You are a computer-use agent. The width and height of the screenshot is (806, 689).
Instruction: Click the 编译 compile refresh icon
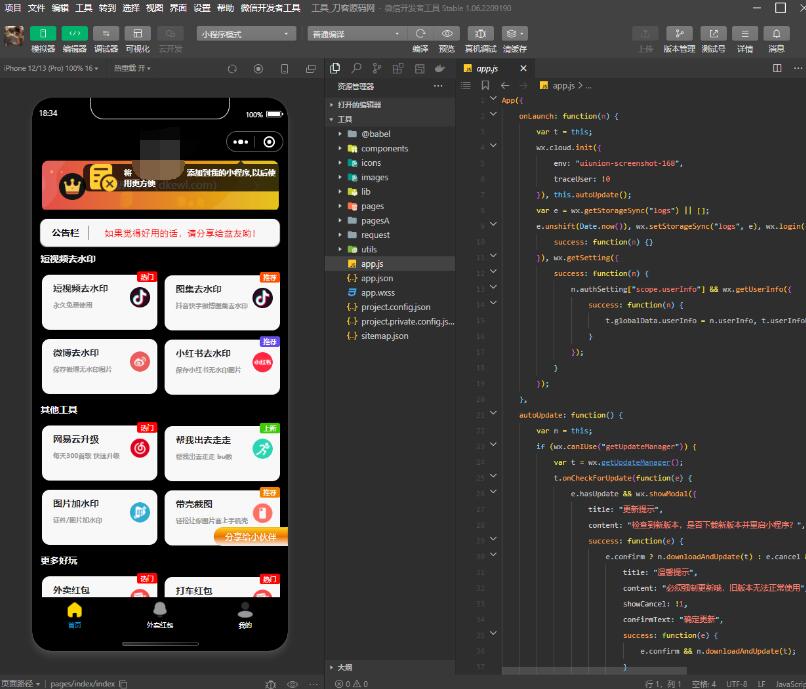coord(420,34)
